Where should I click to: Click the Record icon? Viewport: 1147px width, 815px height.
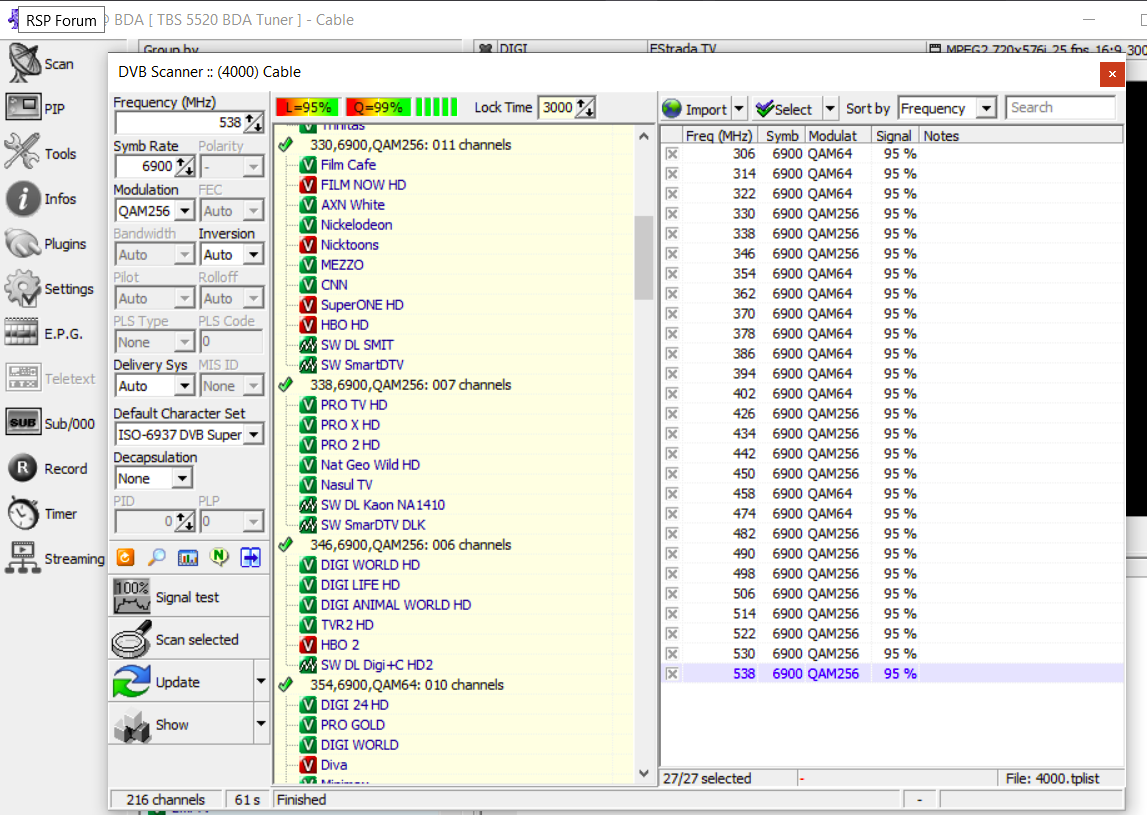point(23,468)
